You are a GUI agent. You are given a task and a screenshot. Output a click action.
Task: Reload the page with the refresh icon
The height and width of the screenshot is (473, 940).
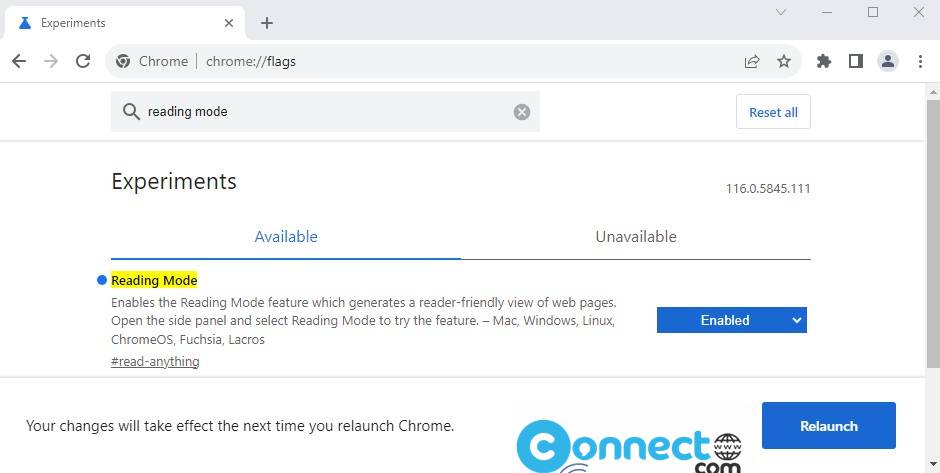pos(83,61)
